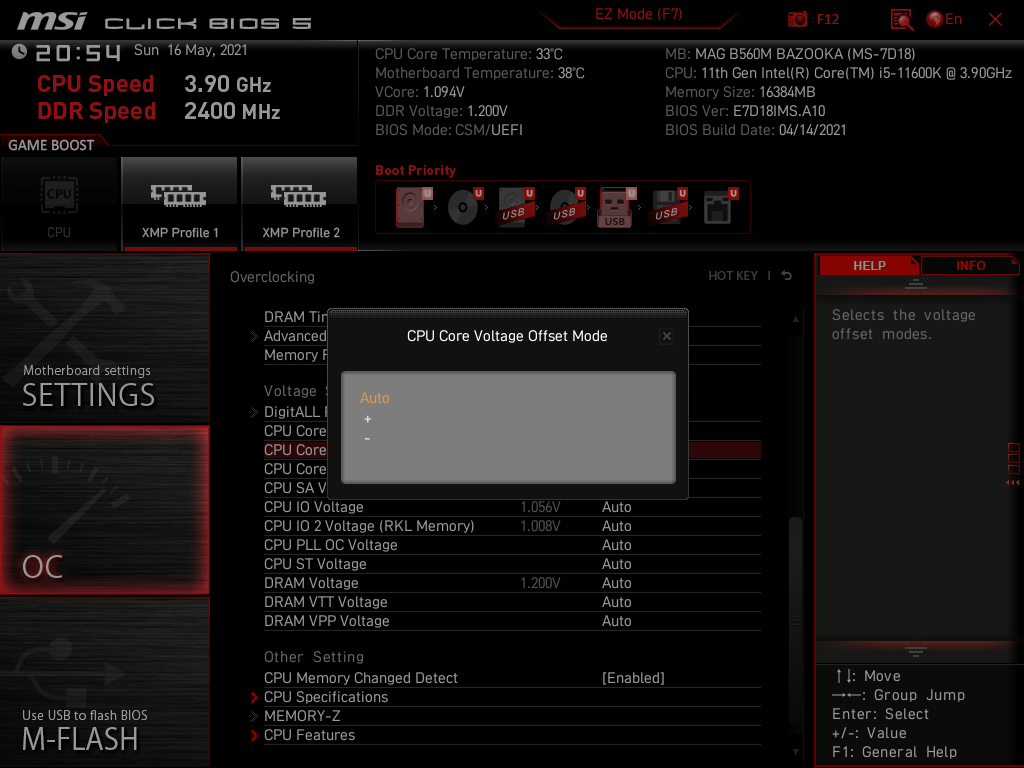Open DRAM VPP Voltage Auto value
Screen dimensions: 1024x768
tap(616, 620)
